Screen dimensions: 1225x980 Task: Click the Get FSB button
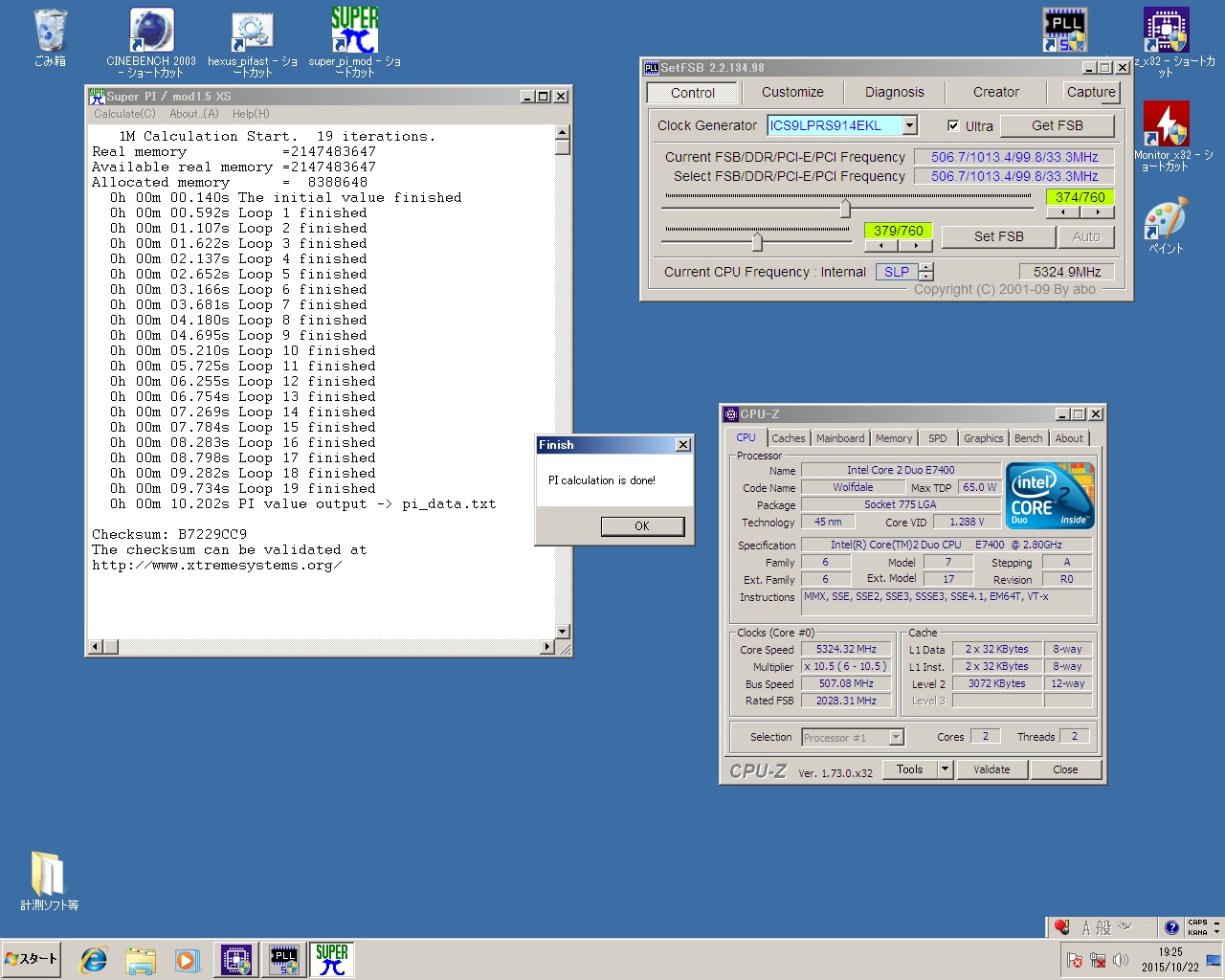click(x=1058, y=125)
